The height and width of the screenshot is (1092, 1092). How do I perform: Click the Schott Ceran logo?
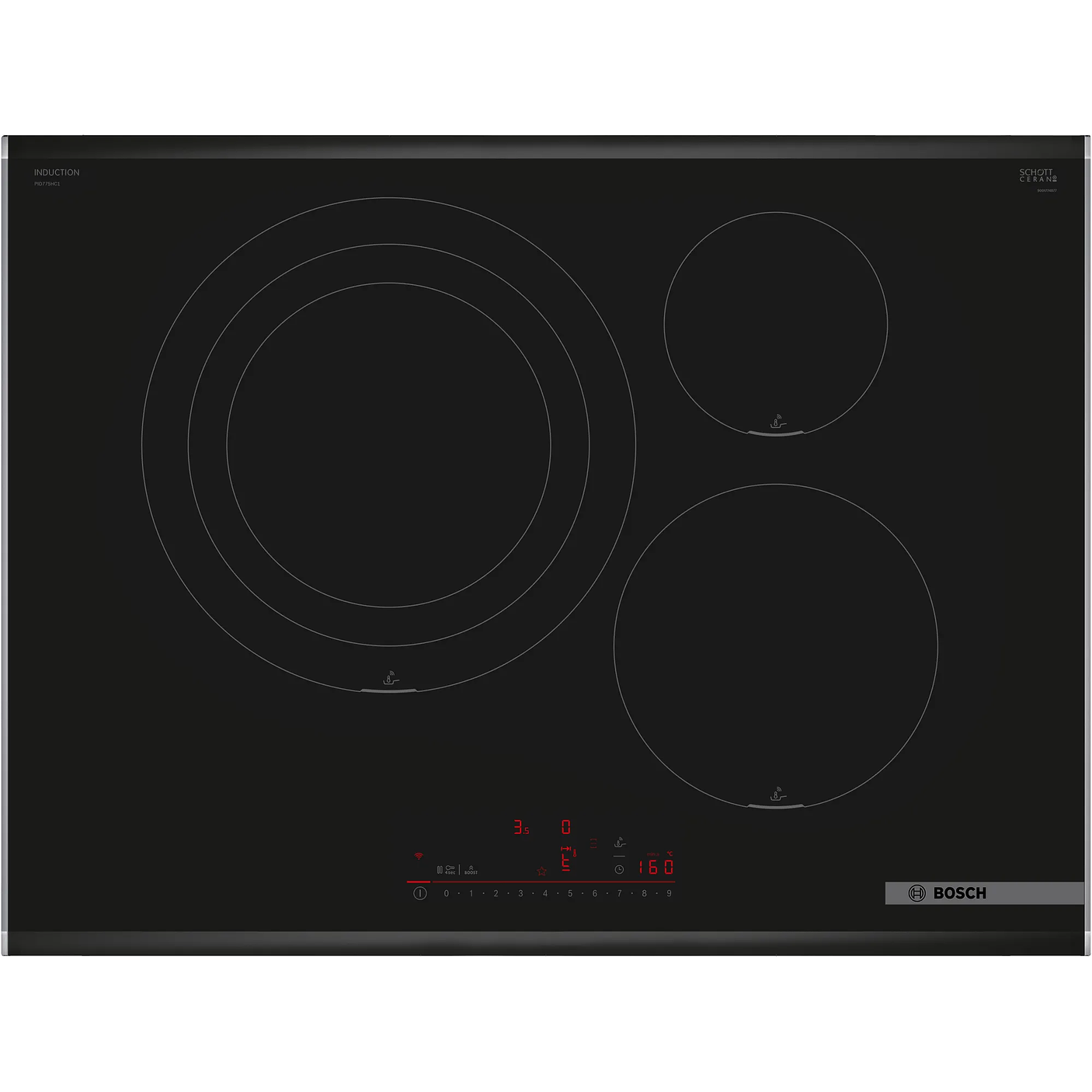tap(1037, 176)
